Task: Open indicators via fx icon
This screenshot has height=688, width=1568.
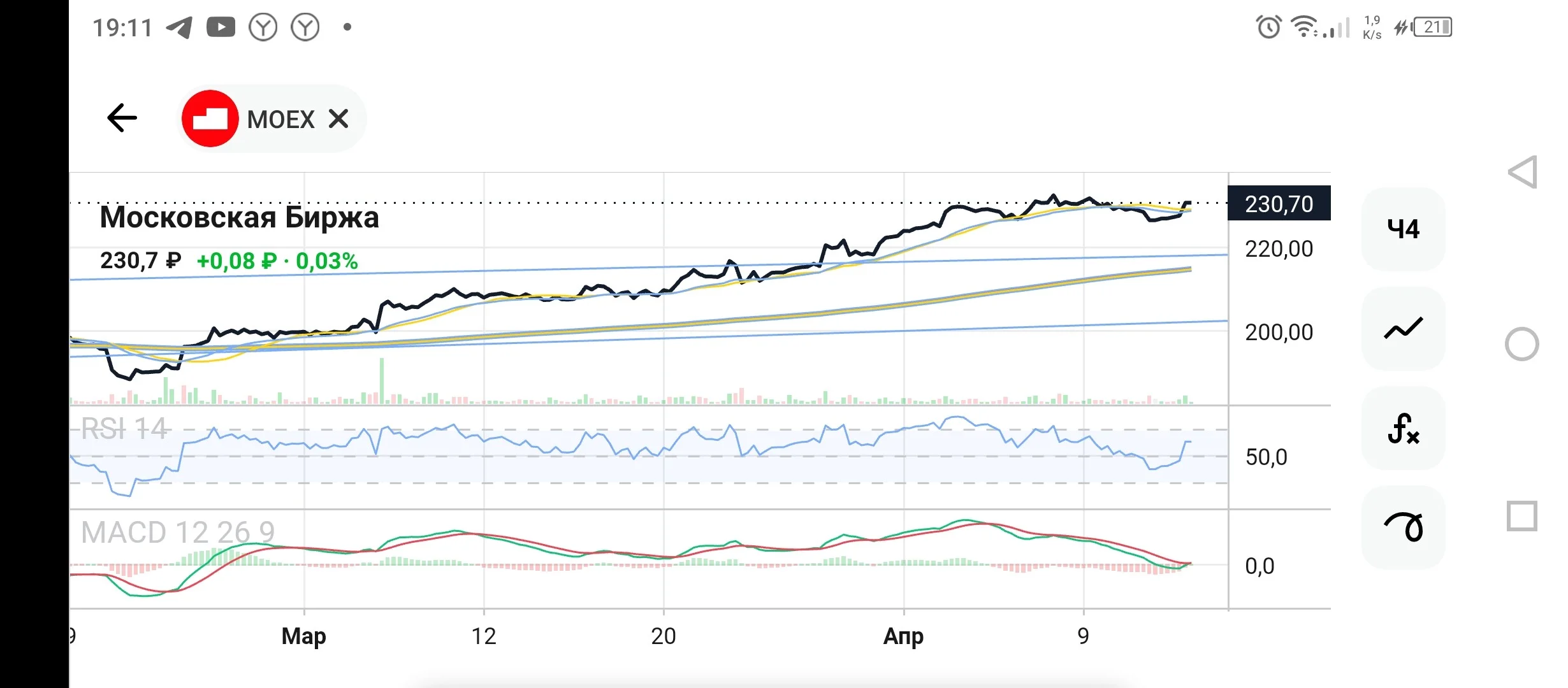Action: pyautogui.click(x=1403, y=427)
